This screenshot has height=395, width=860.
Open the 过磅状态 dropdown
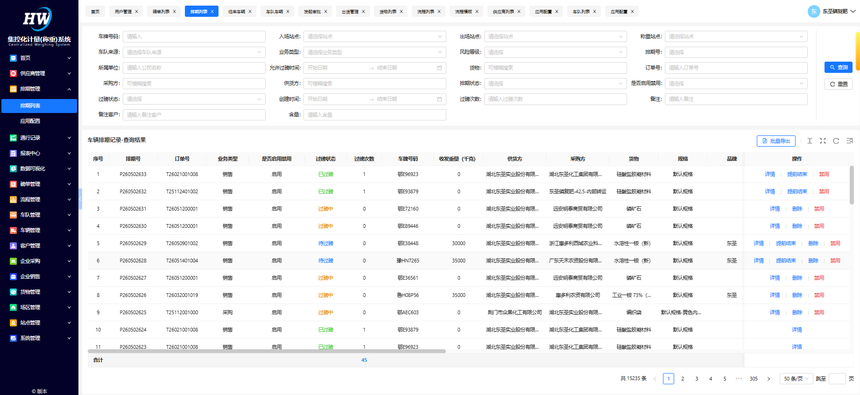194,99
